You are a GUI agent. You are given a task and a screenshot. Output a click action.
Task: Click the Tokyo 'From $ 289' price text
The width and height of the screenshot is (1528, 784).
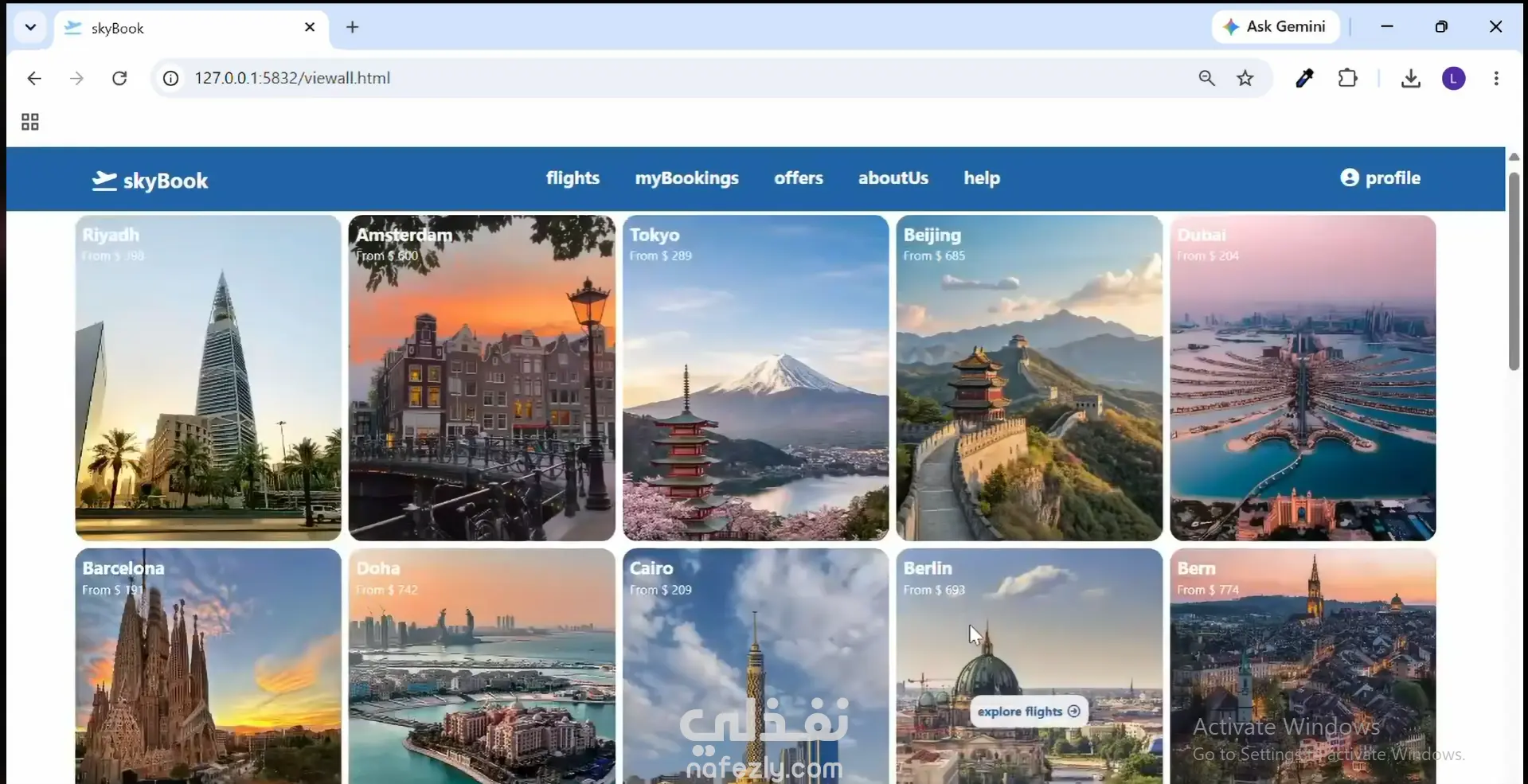pos(661,255)
